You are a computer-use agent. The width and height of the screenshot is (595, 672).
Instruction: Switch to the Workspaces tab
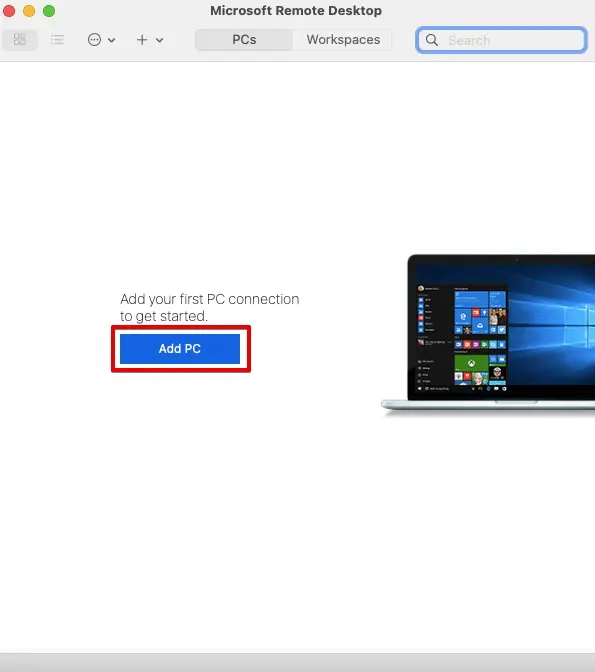pyautogui.click(x=343, y=40)
